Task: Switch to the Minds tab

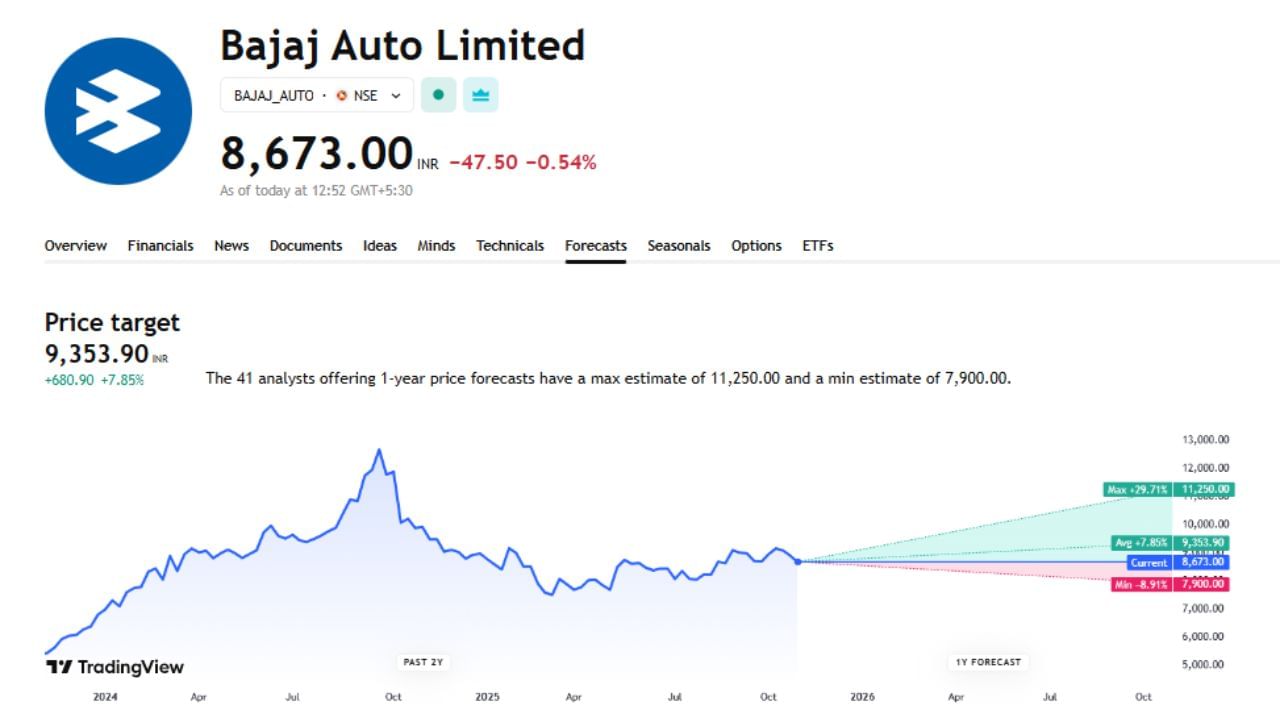Action: (x=436, y=246)
